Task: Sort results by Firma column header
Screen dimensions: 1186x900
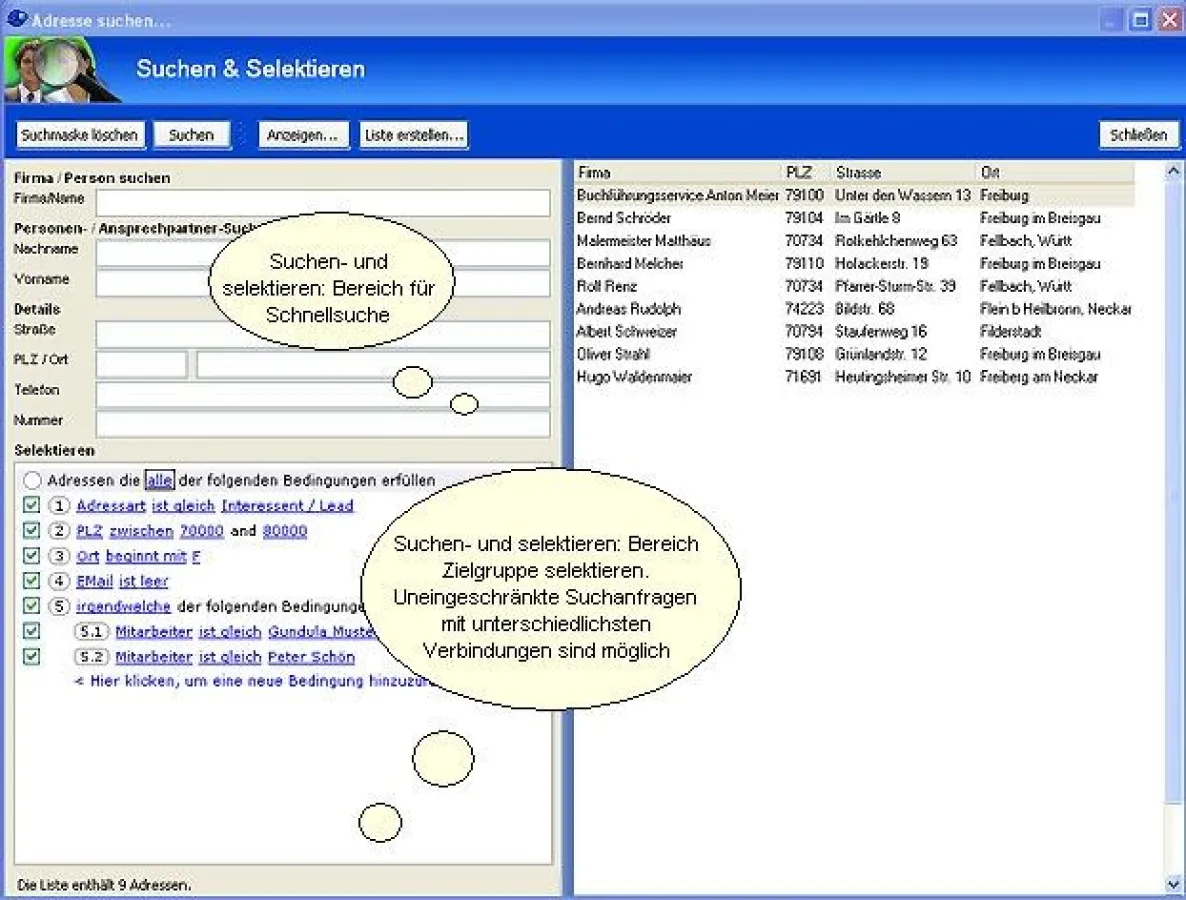Action: click(677, 172)
